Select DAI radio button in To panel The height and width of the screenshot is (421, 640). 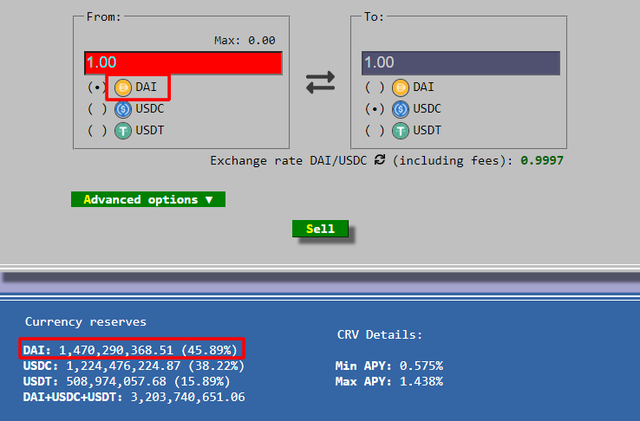click(x=375, y=87)
